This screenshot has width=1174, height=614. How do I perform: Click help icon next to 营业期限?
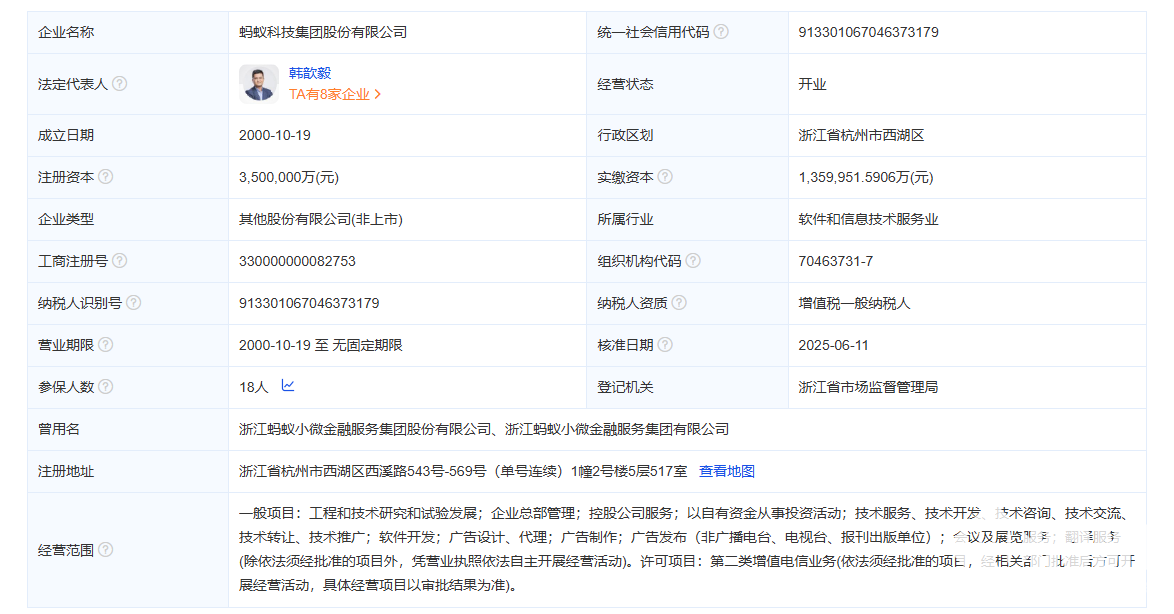point(105,345)
